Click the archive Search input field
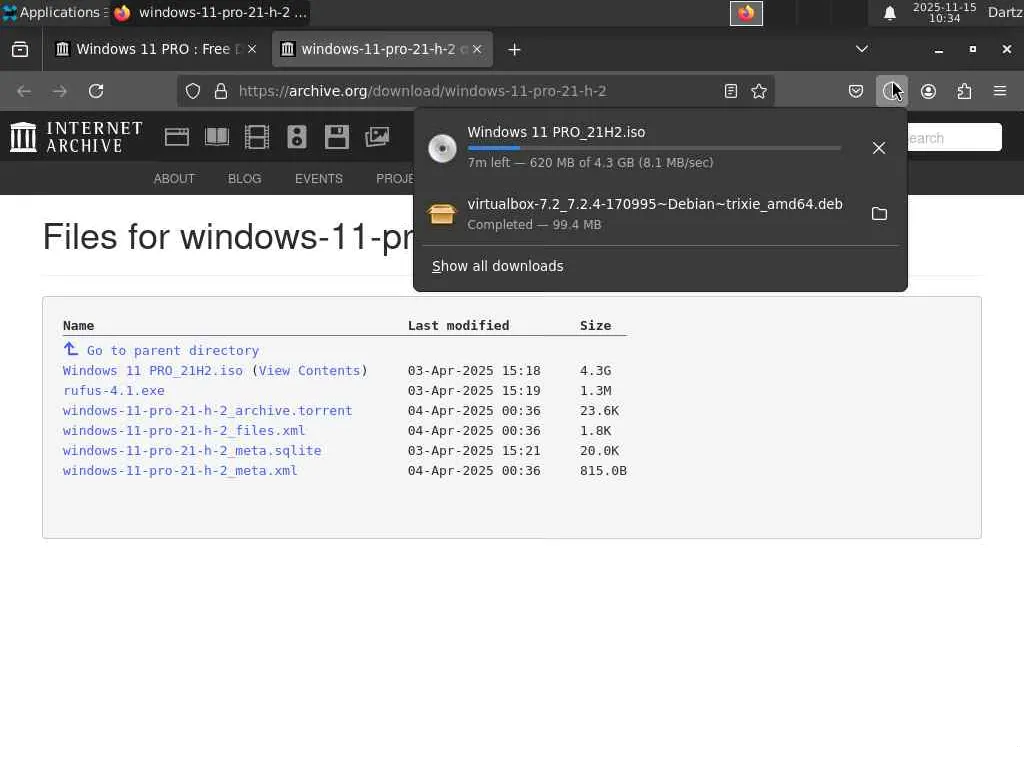Screen dimensions: 1024x768 pos(954,138)
